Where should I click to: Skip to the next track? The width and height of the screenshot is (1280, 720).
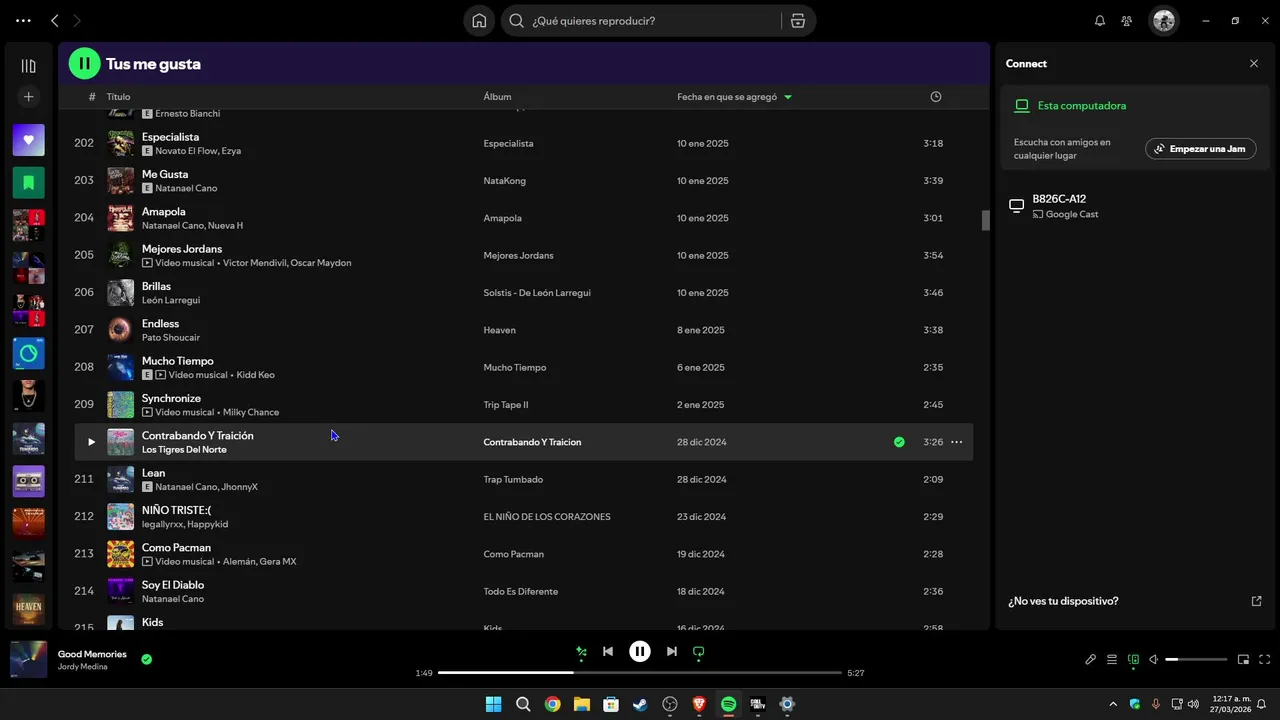pos(672,652)
